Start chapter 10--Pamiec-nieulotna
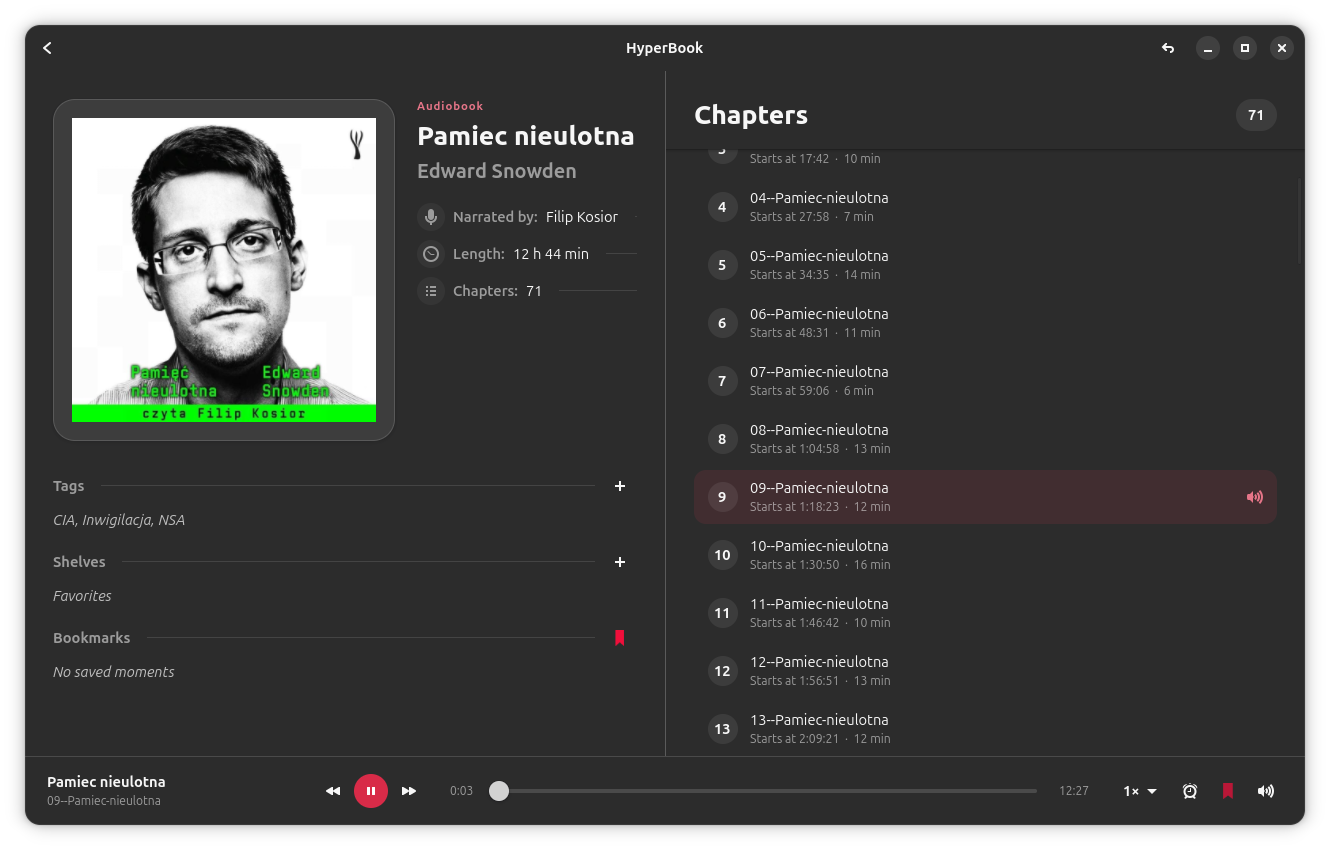The height and width of the screenshot is (850, 1330). 985,555
